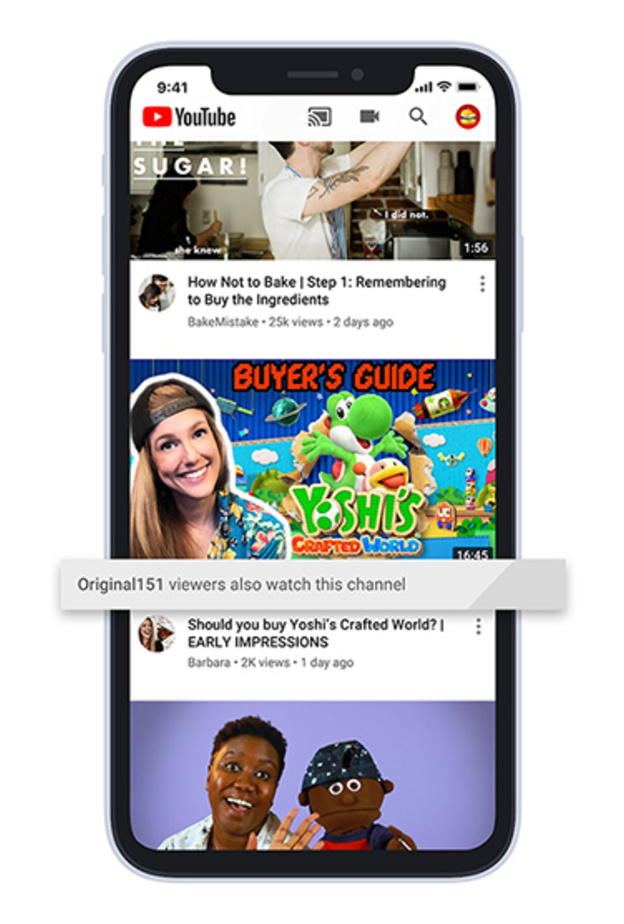Tap the BakeMistake channel avatar

pyautogui.click(x=156, y=292)
